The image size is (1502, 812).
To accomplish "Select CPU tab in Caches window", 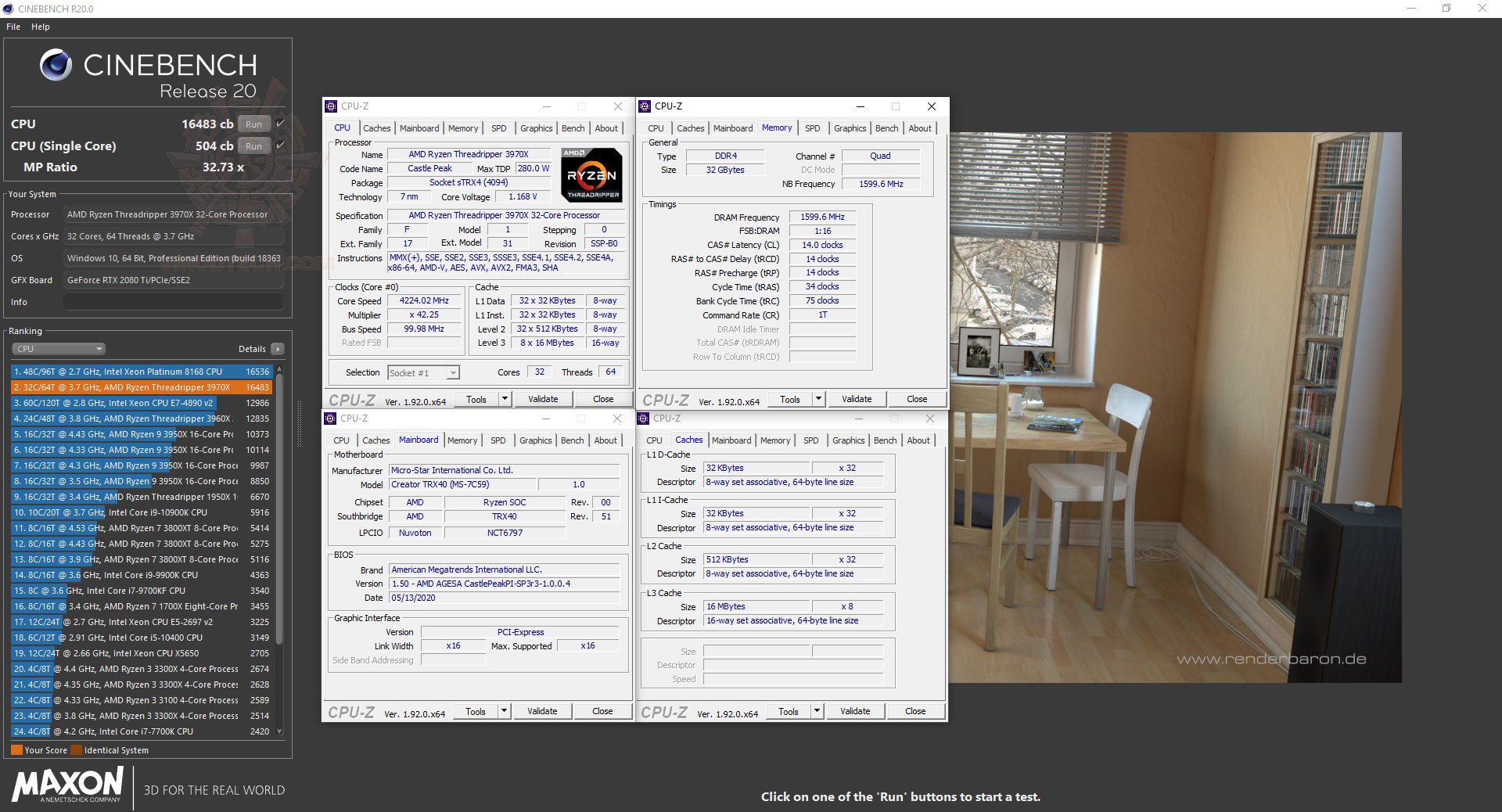I will [654, 440].
